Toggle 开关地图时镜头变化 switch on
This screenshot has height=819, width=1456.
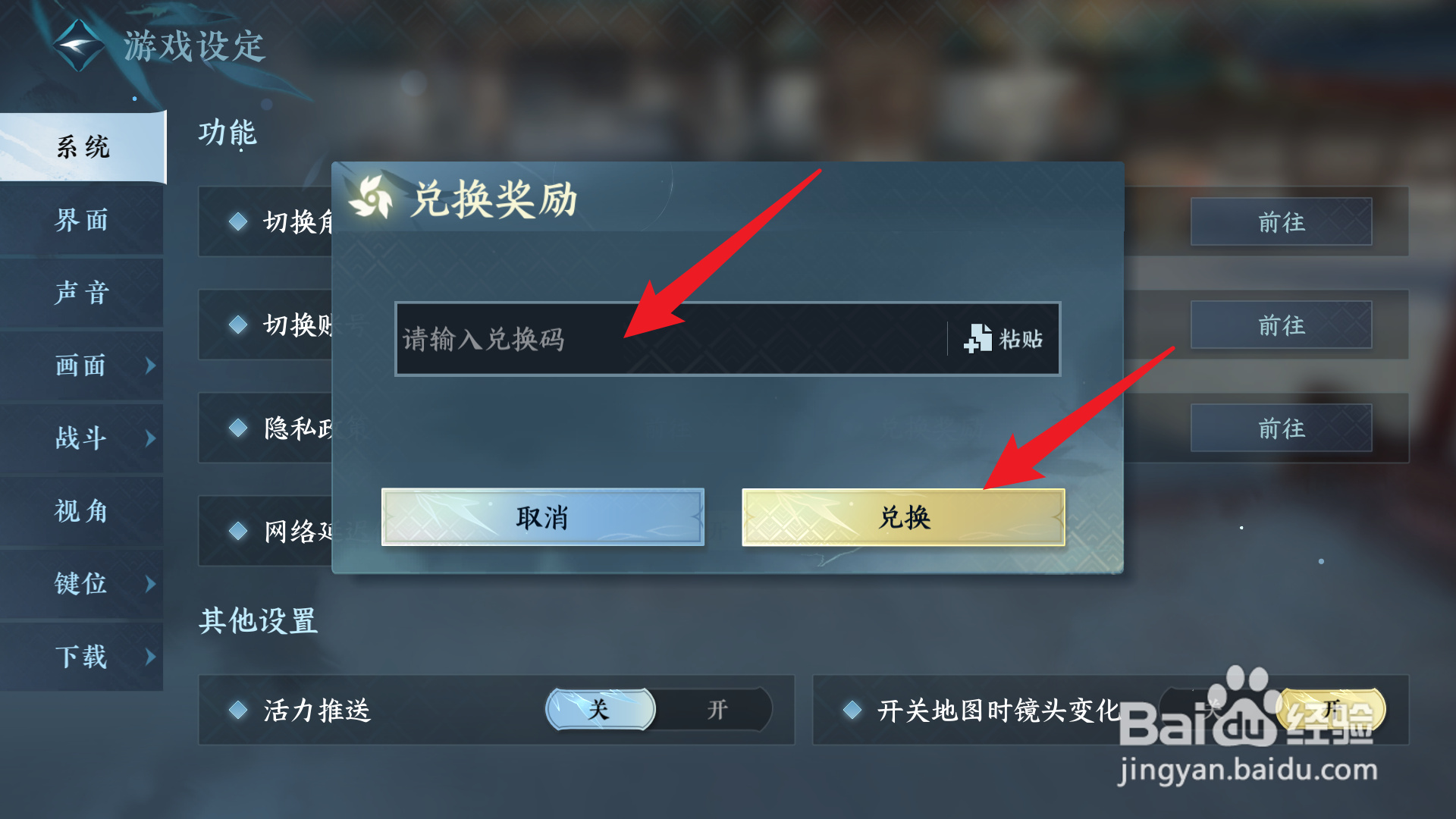[x=1331, y=710]
